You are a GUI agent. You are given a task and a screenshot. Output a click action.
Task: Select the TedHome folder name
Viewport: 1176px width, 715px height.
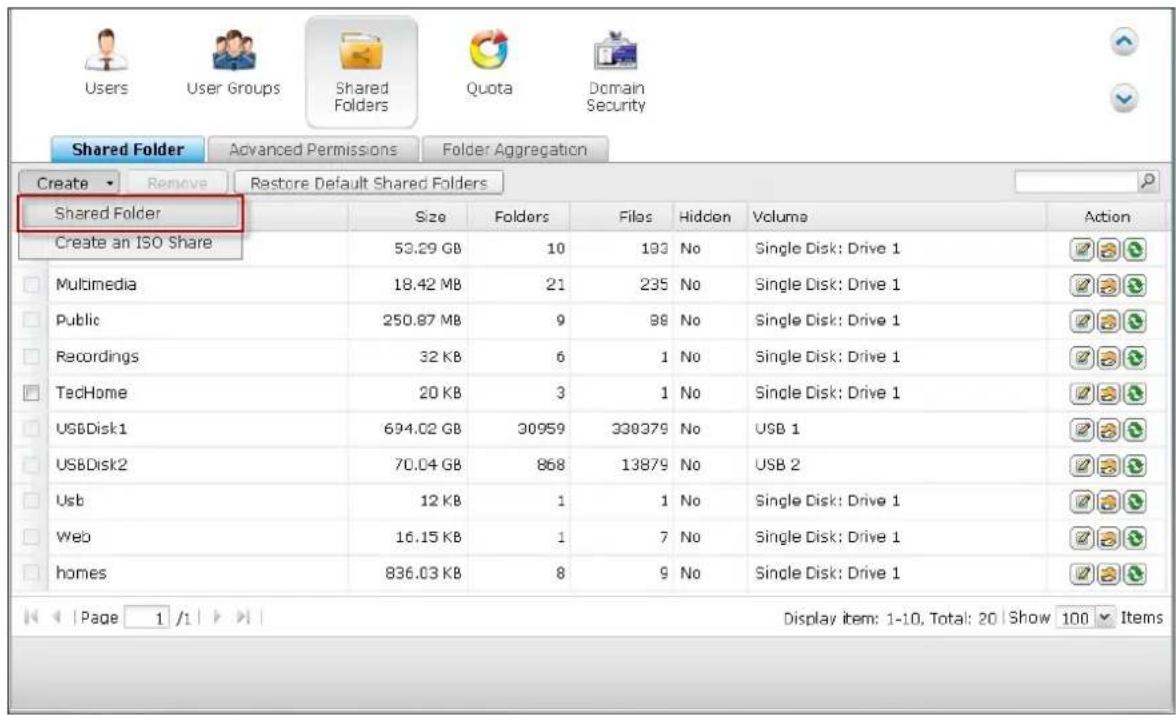click(92, 392)
